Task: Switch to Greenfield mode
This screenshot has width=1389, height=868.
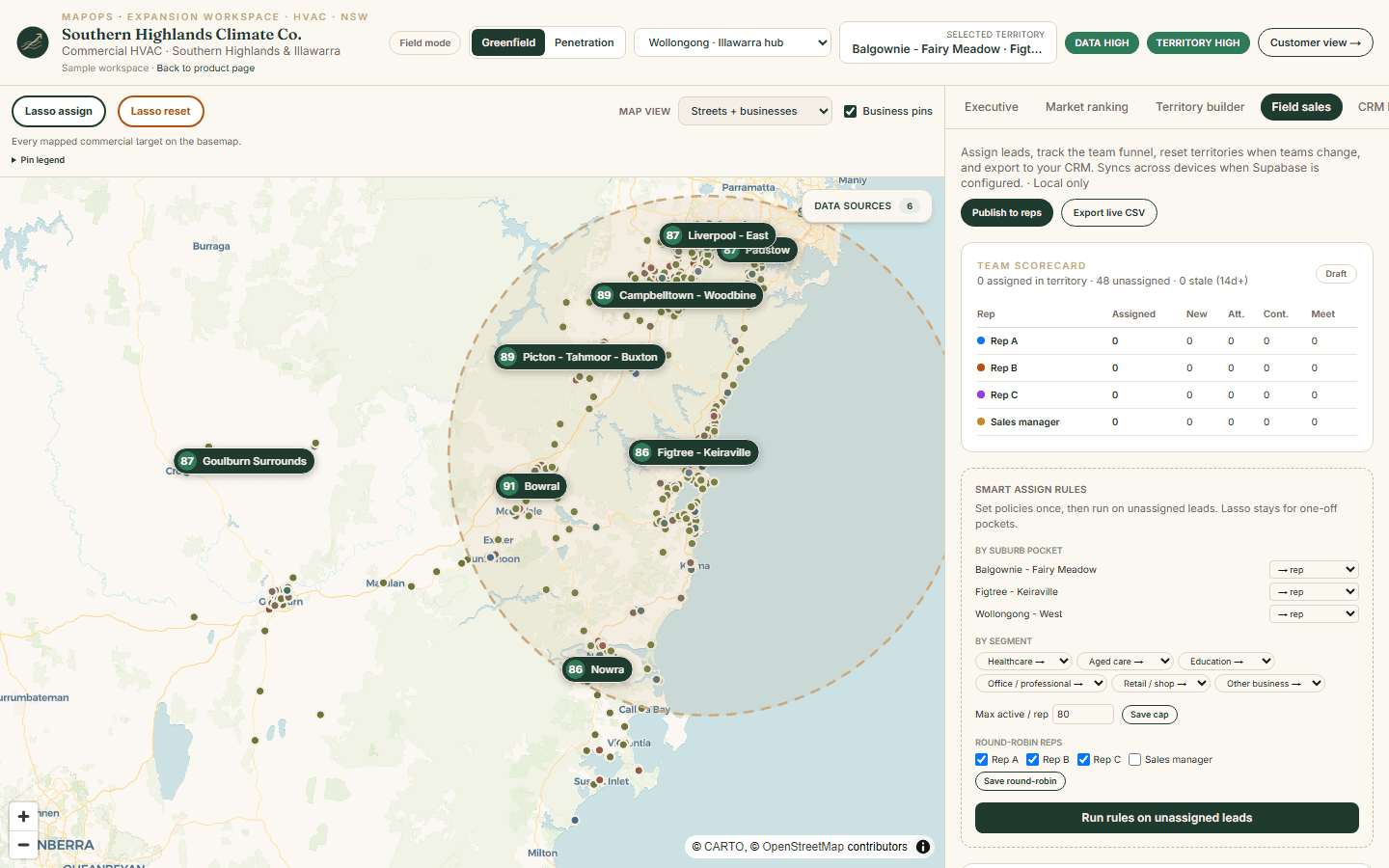Action: point(508,42)
